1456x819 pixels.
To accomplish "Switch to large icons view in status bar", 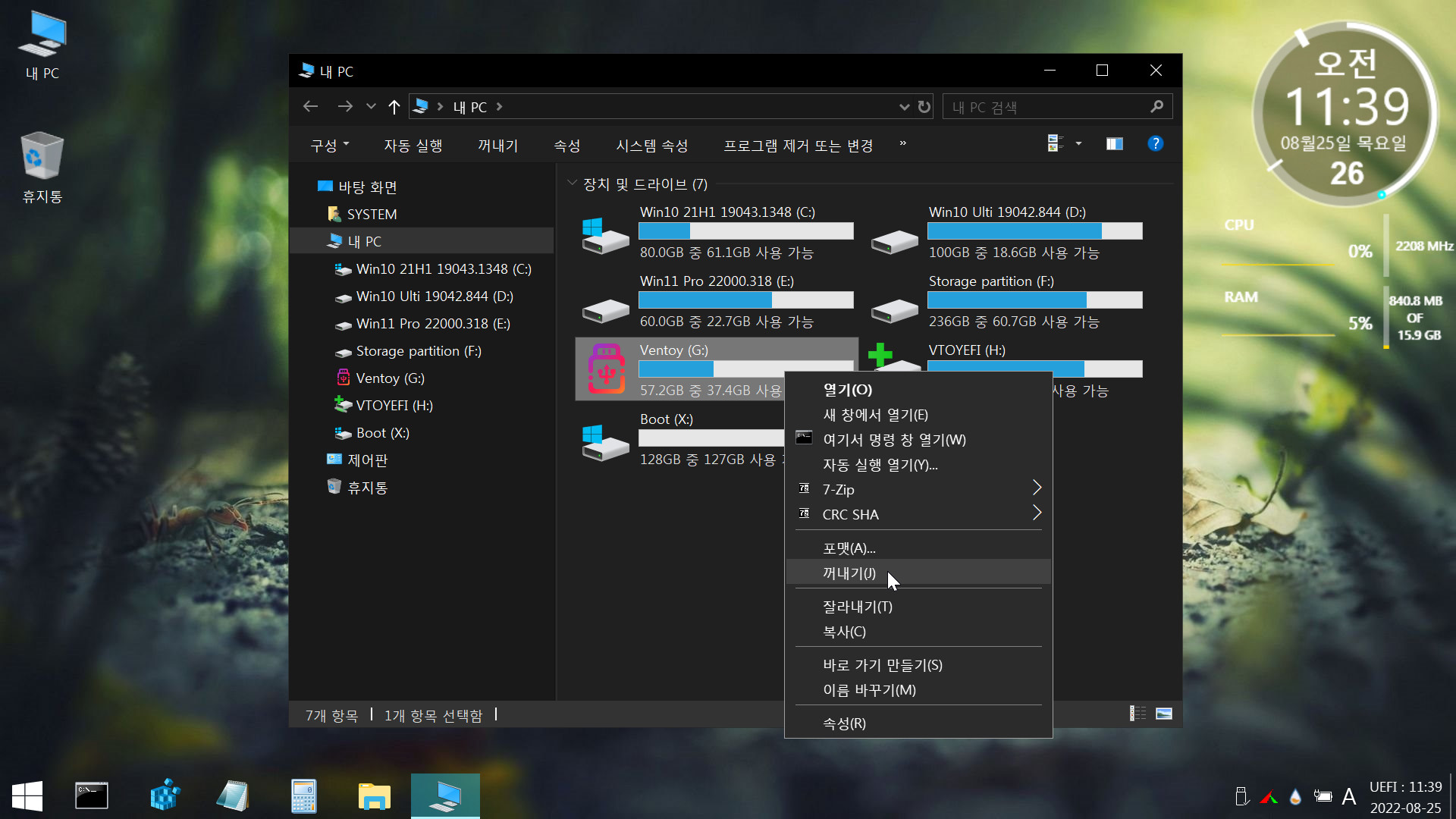I will click(x=1164, y=713).
